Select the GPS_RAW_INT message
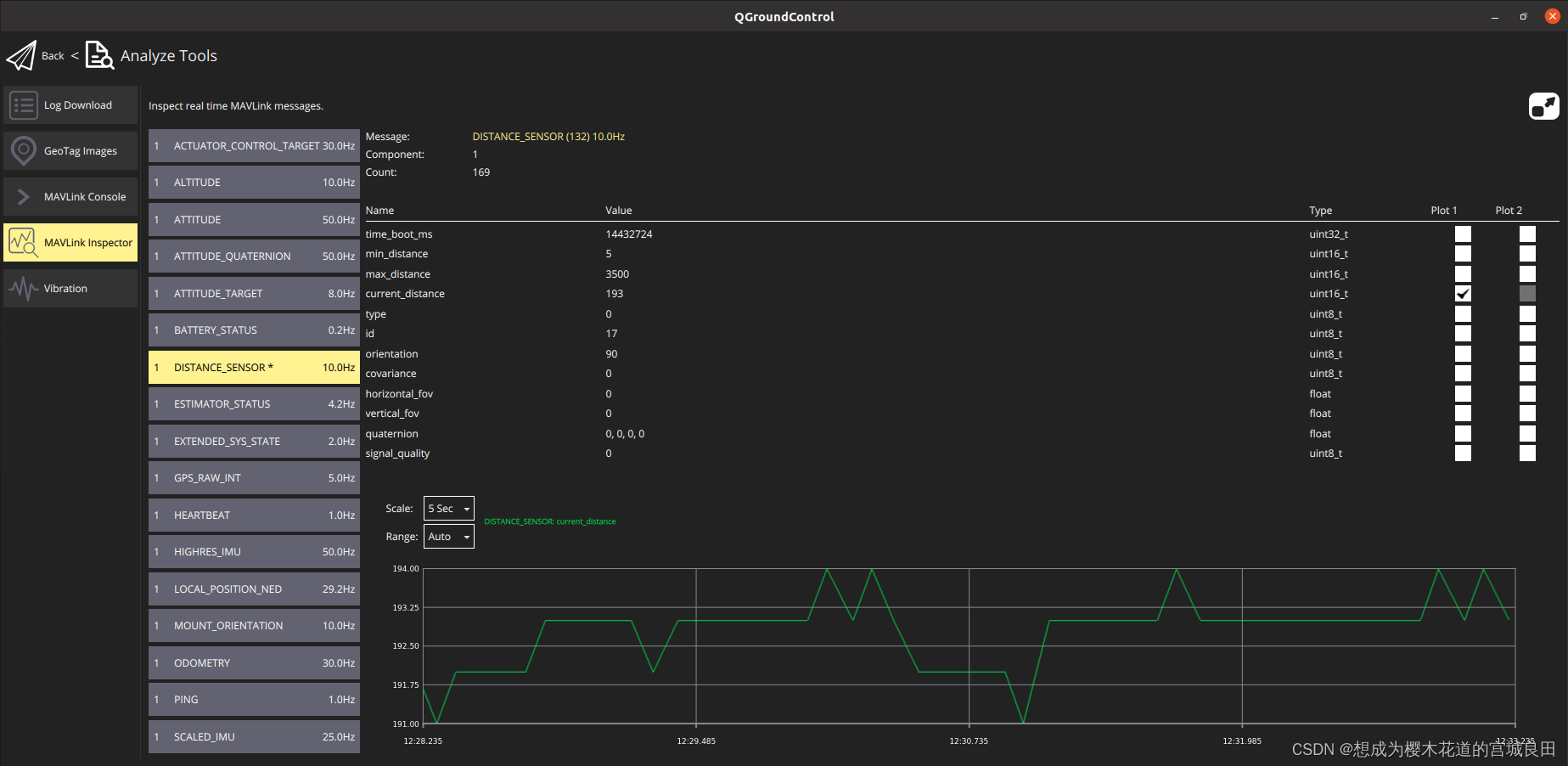1568x766 pixels. pos(254,478)
